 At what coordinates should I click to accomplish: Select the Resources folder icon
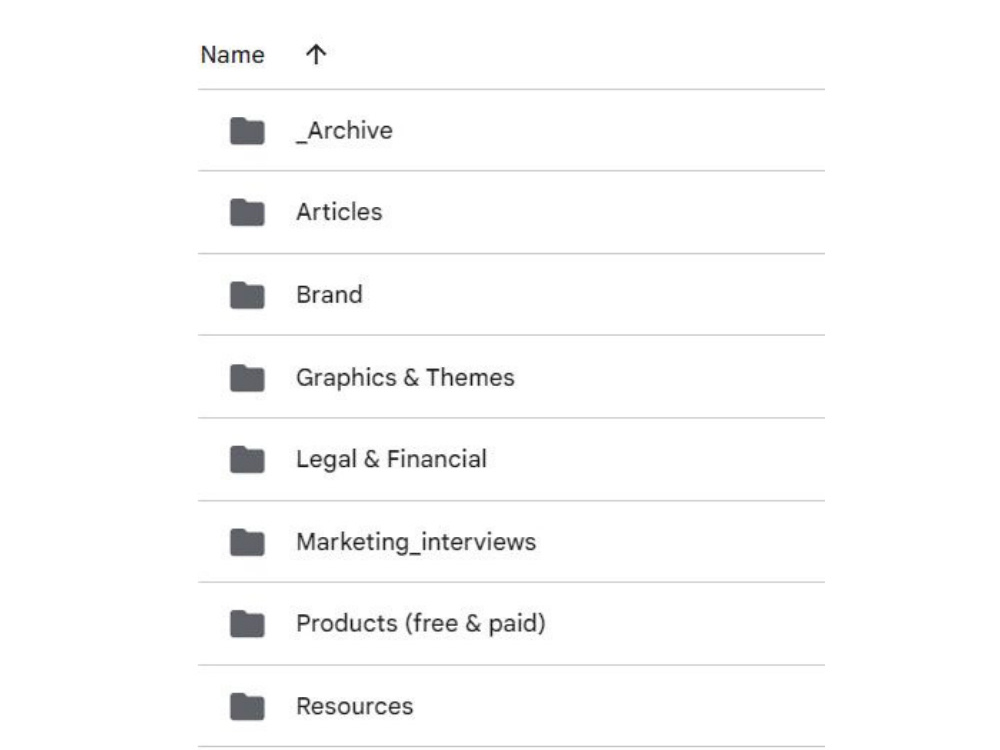tap(247, 707)
